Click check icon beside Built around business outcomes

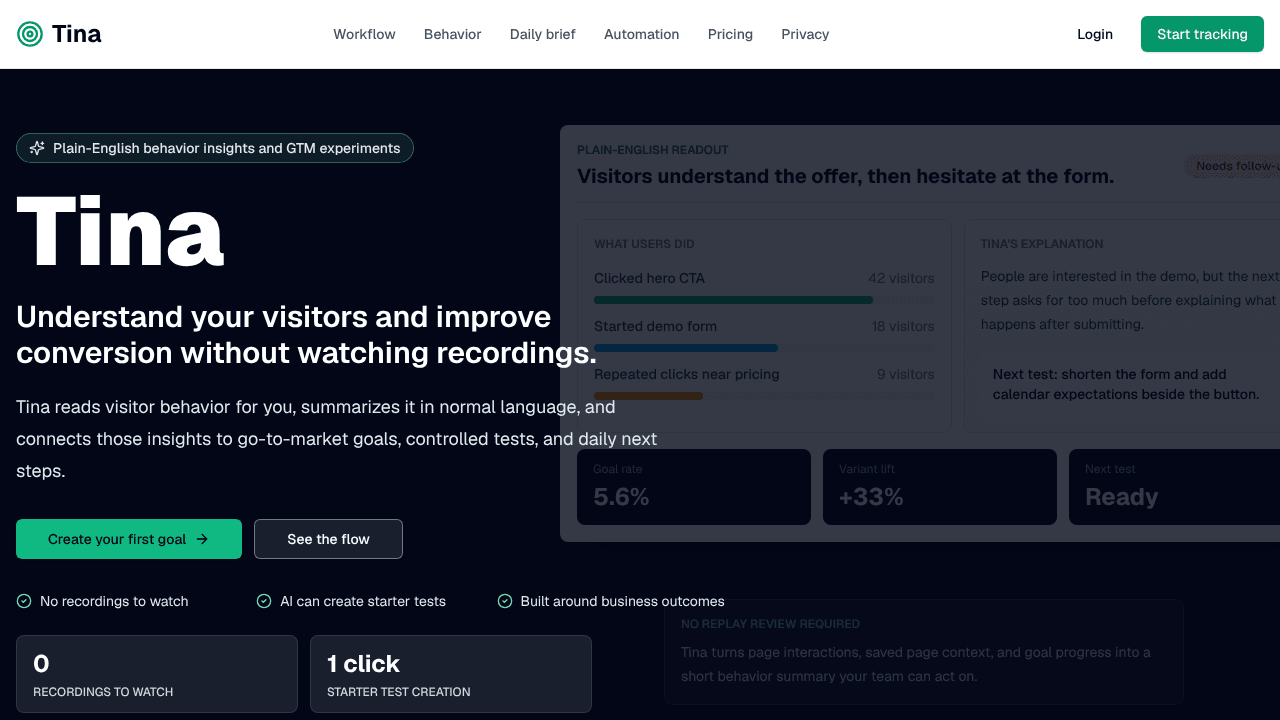tap(505, 601)
